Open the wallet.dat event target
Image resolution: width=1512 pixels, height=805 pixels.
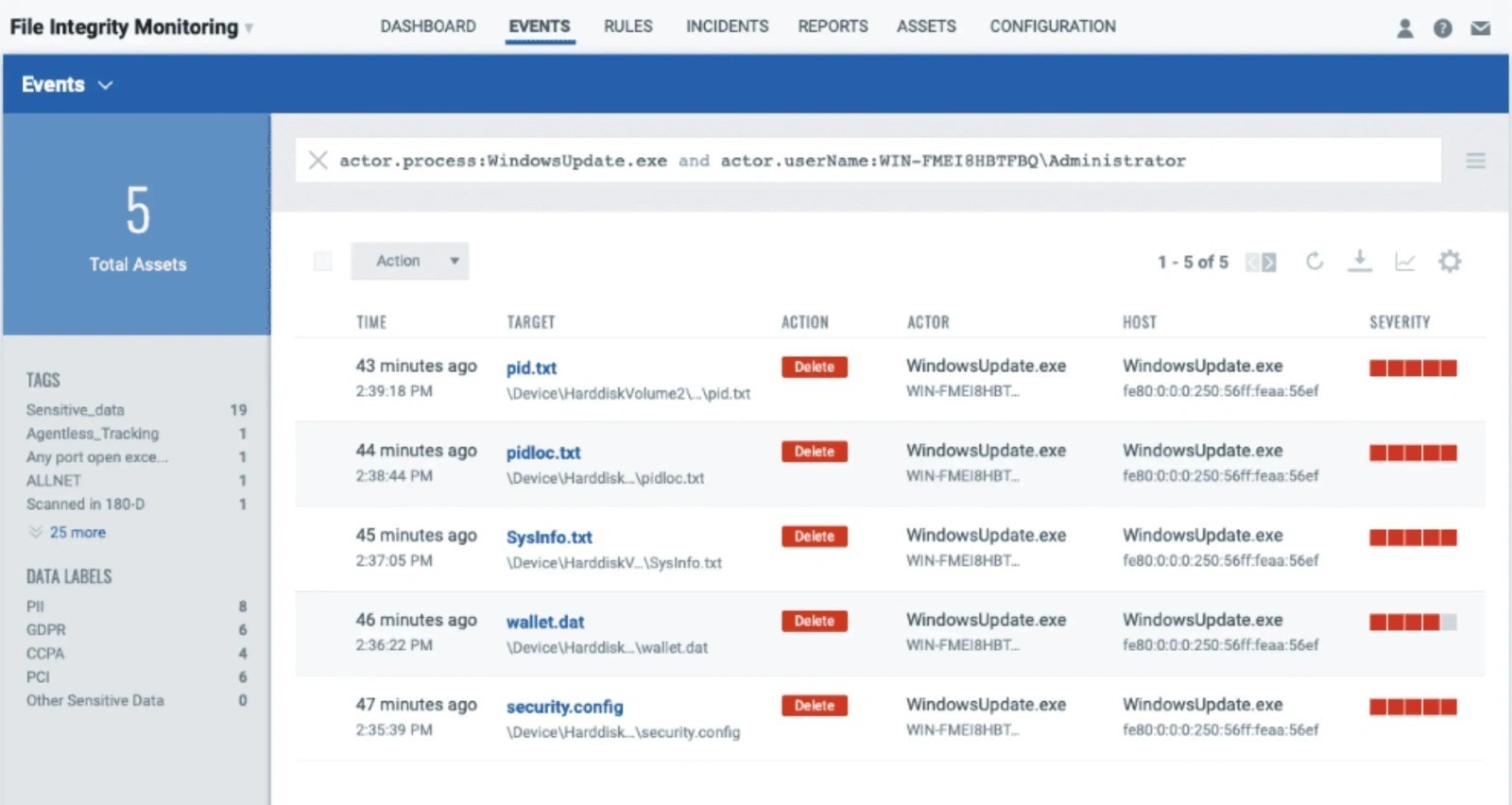coord(545,622)
